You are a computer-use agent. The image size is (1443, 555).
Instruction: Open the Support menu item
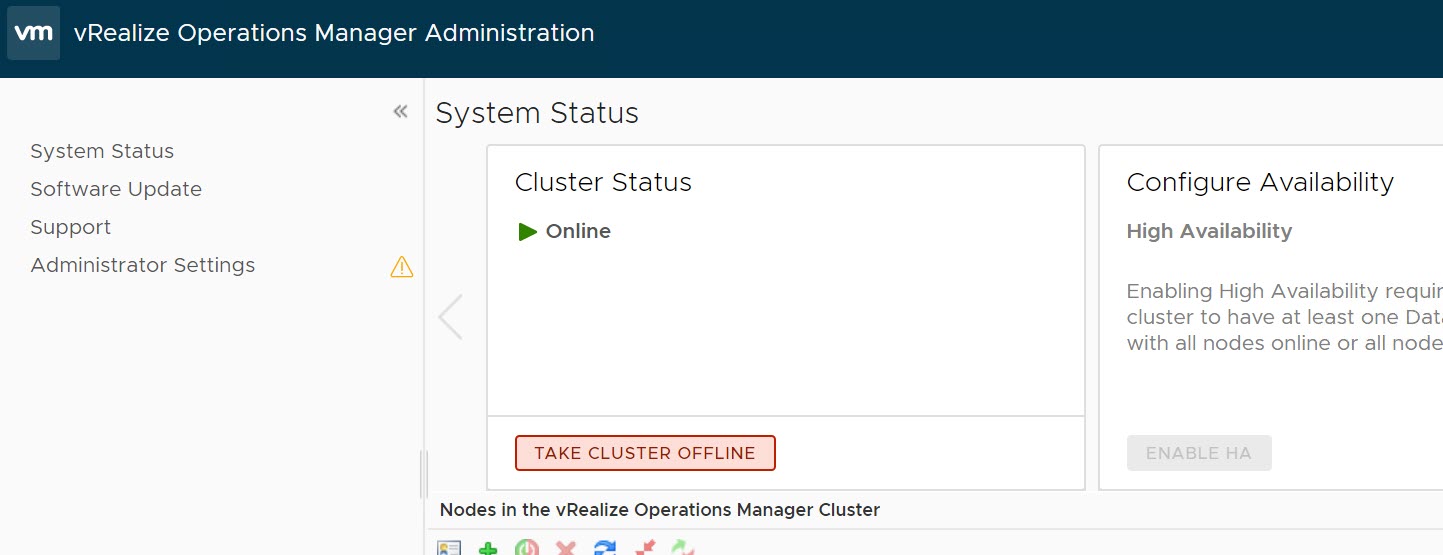coord(70,227)
